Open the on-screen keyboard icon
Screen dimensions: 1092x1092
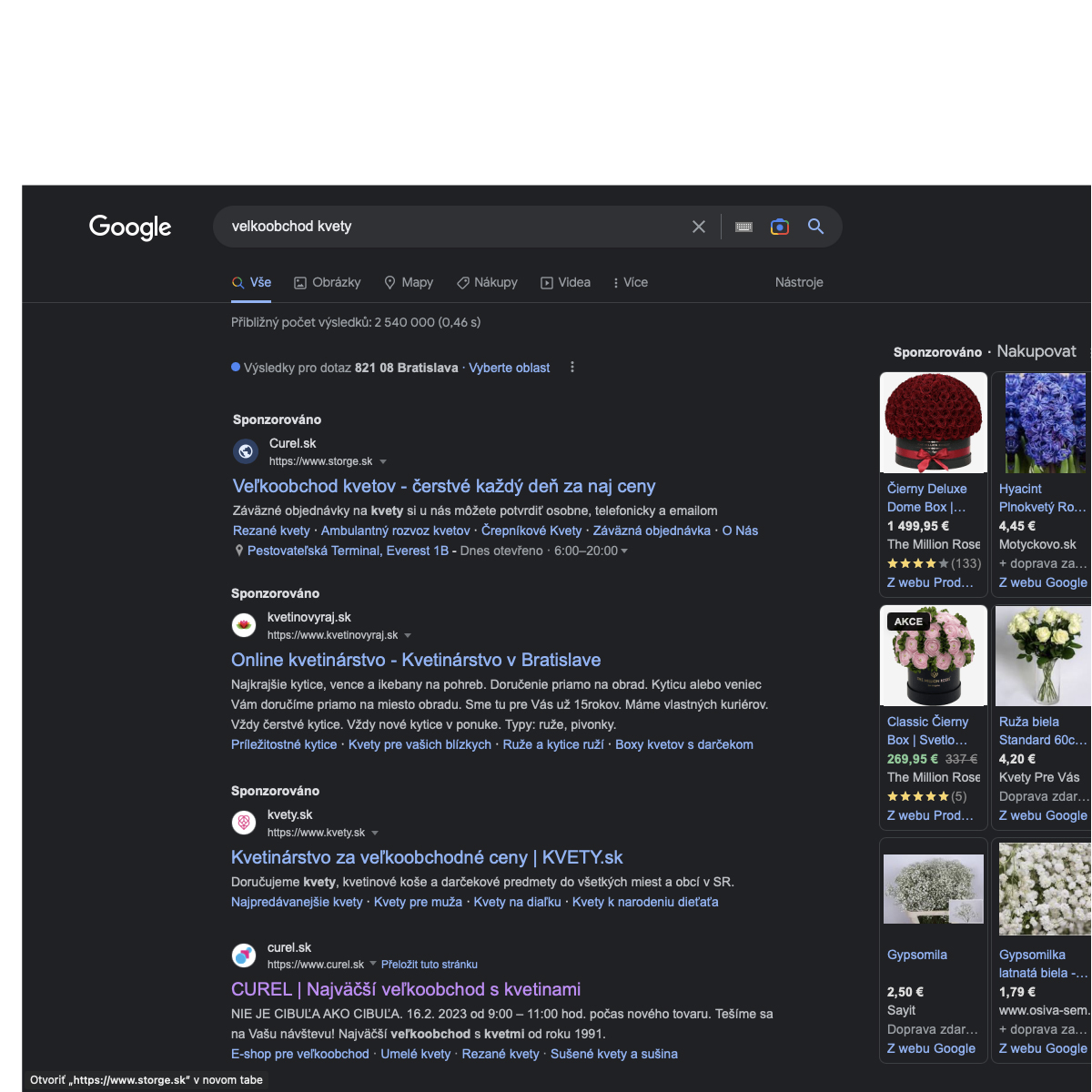pyautogui.click(x=743, y=227)
